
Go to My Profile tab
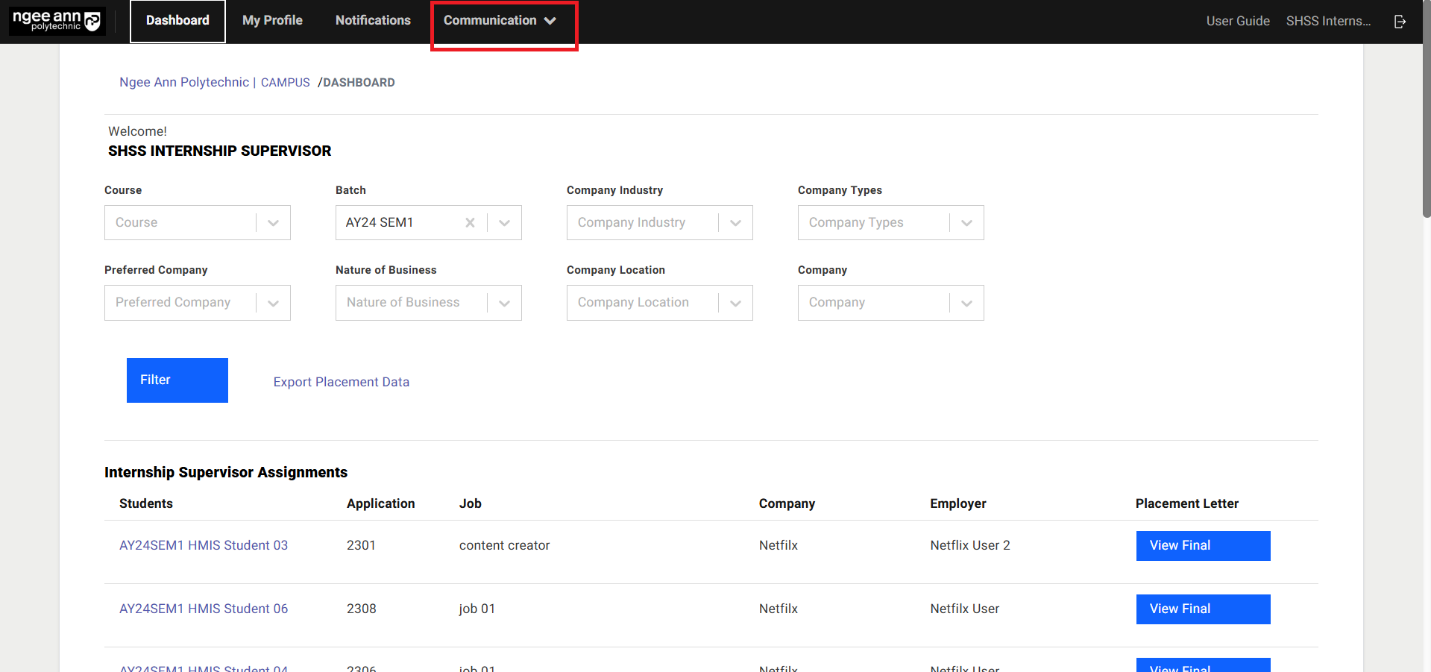pyautogui.click(x=272, y=21)
